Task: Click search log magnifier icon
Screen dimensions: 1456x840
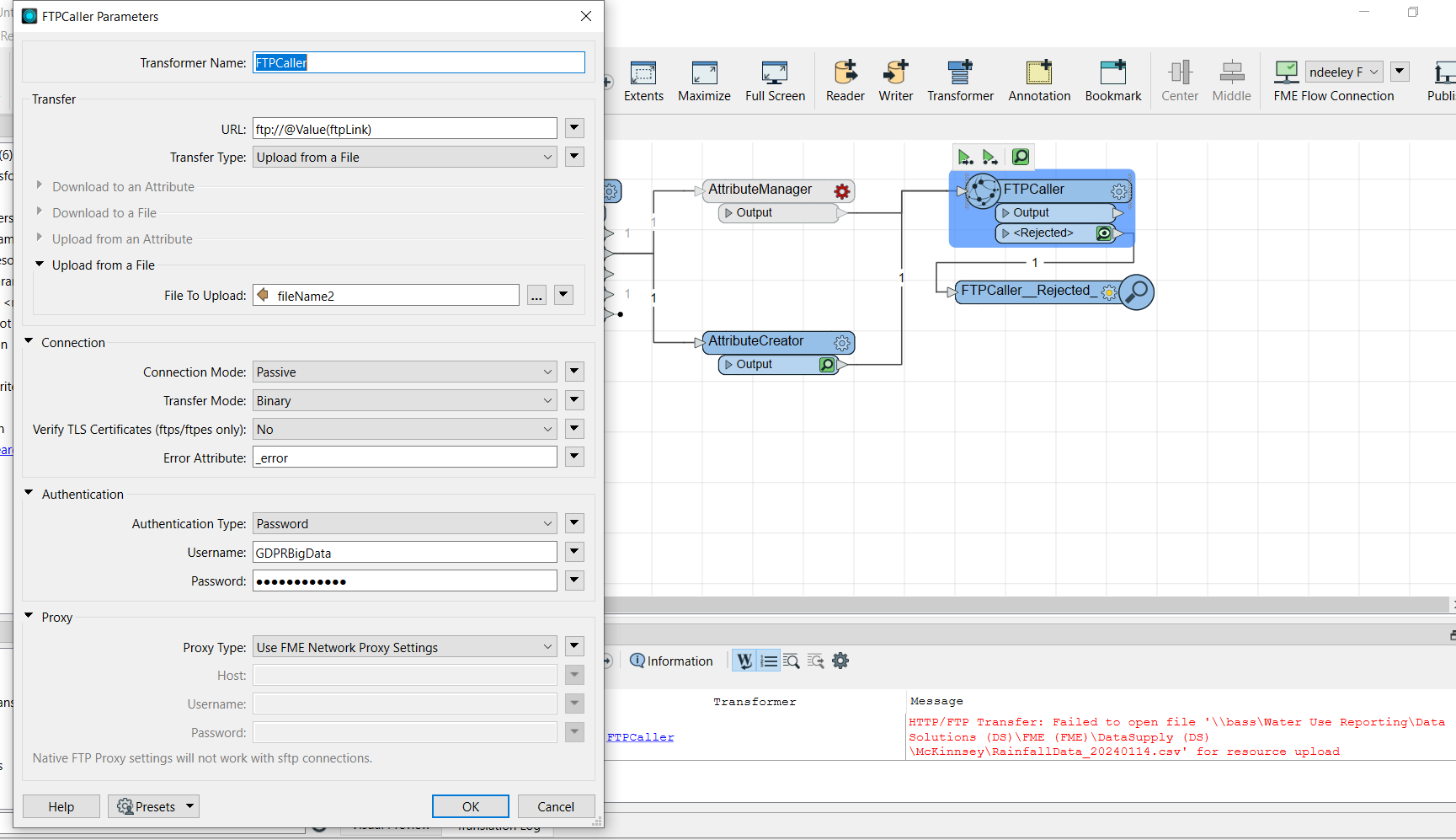Action: coord(792,661)
